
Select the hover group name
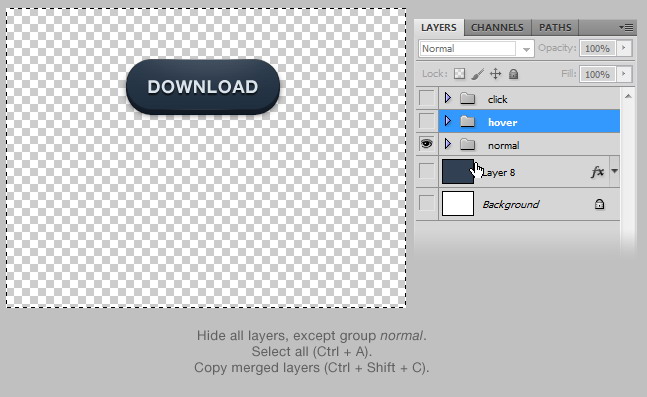pyautogui.click(x=502, y=122)
